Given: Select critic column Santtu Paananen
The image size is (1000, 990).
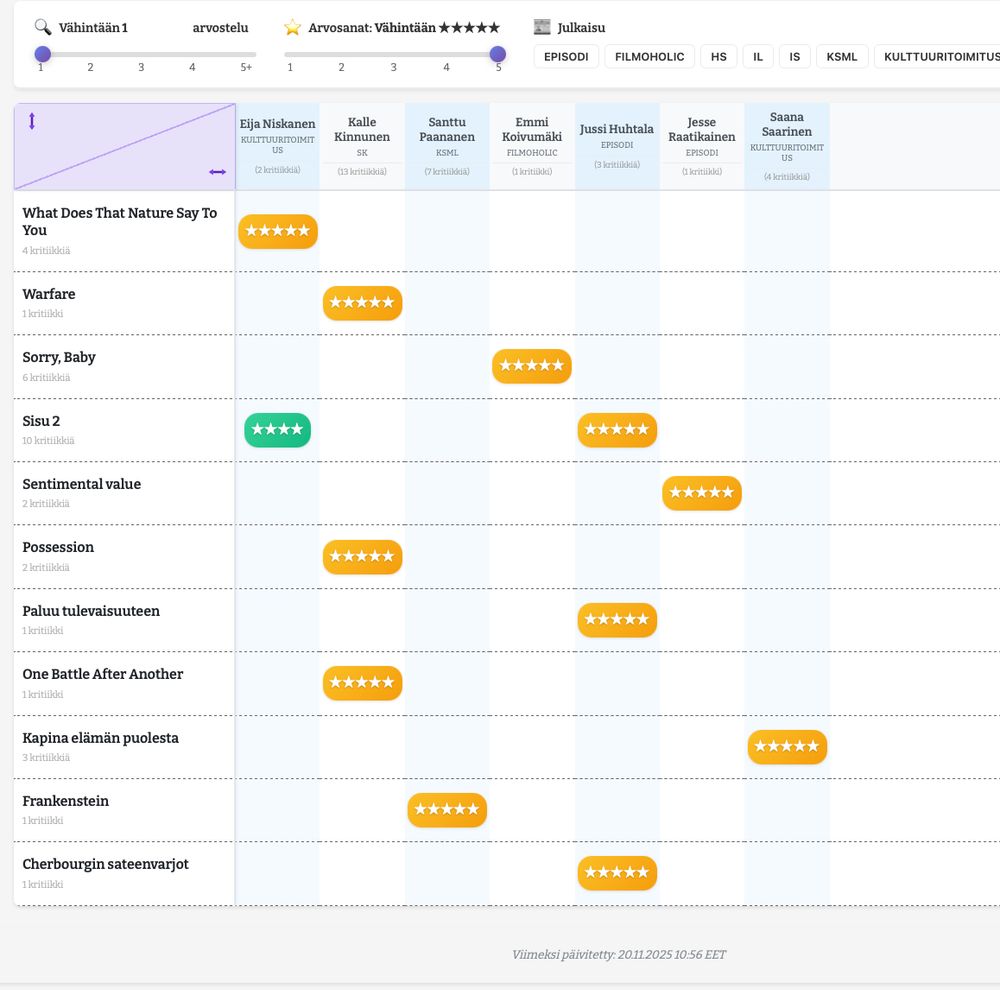Looking at the screenshot, I should point(447,146).
